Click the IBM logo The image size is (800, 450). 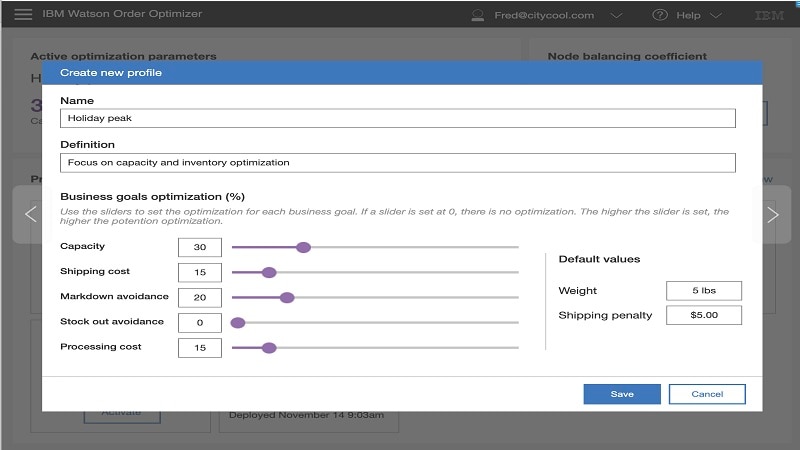[x=769, y=15]
